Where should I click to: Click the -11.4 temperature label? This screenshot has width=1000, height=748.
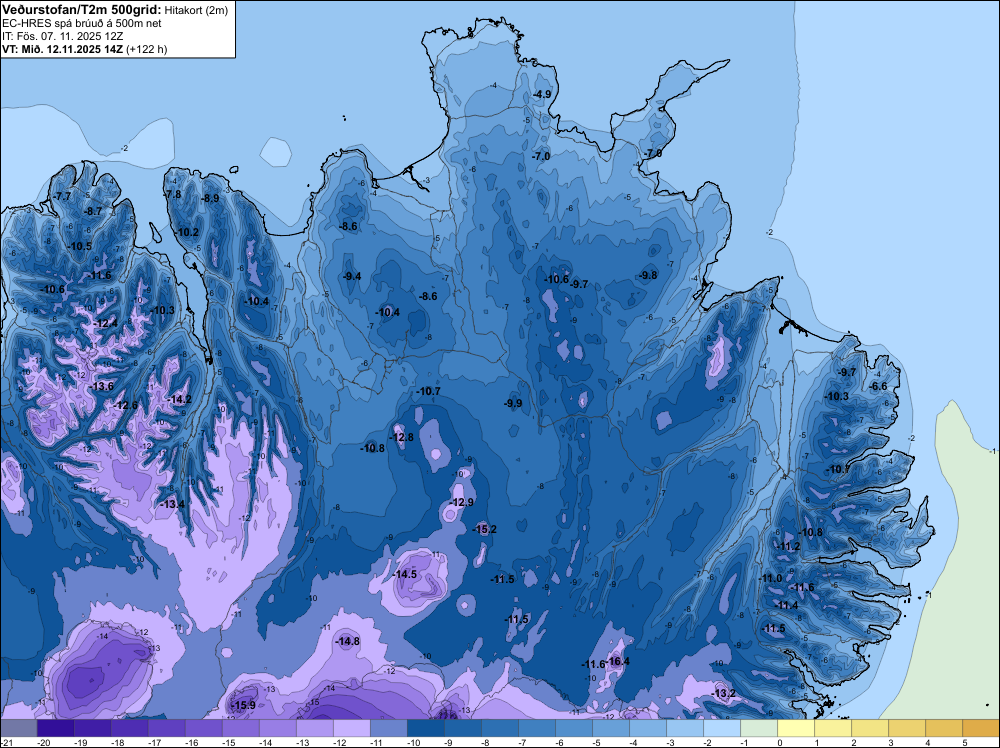(786, 605)
